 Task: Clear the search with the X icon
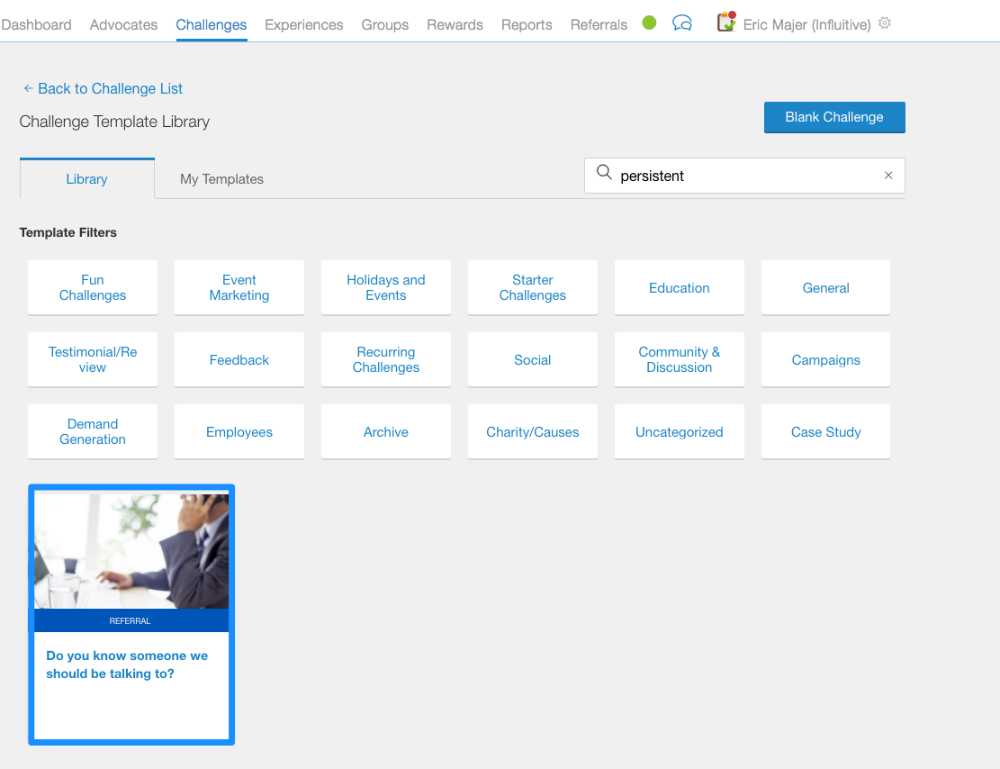tap(888, 175)
